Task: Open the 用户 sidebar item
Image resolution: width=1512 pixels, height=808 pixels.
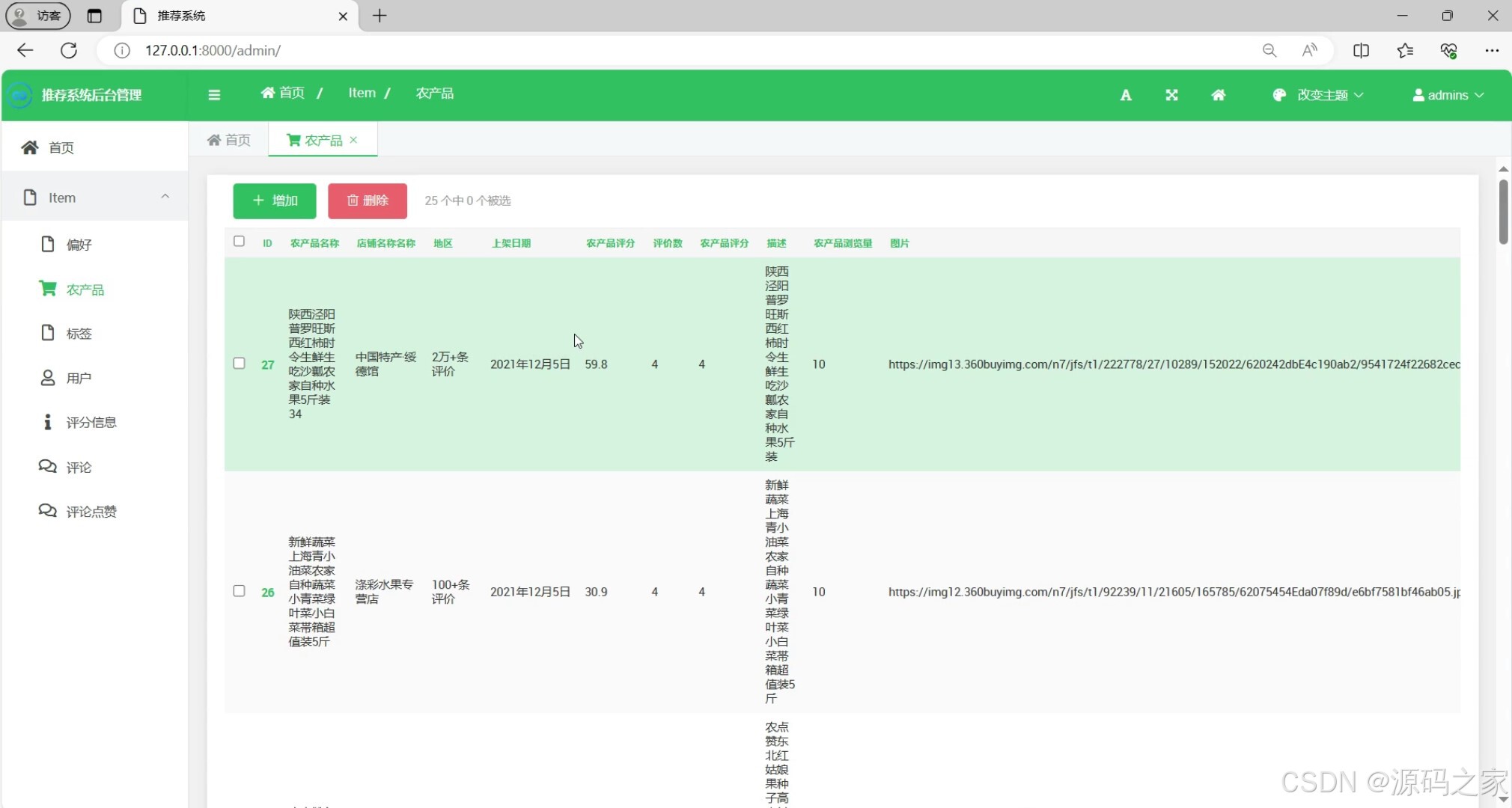Action: pyautogui.click(x=95, y=378)
